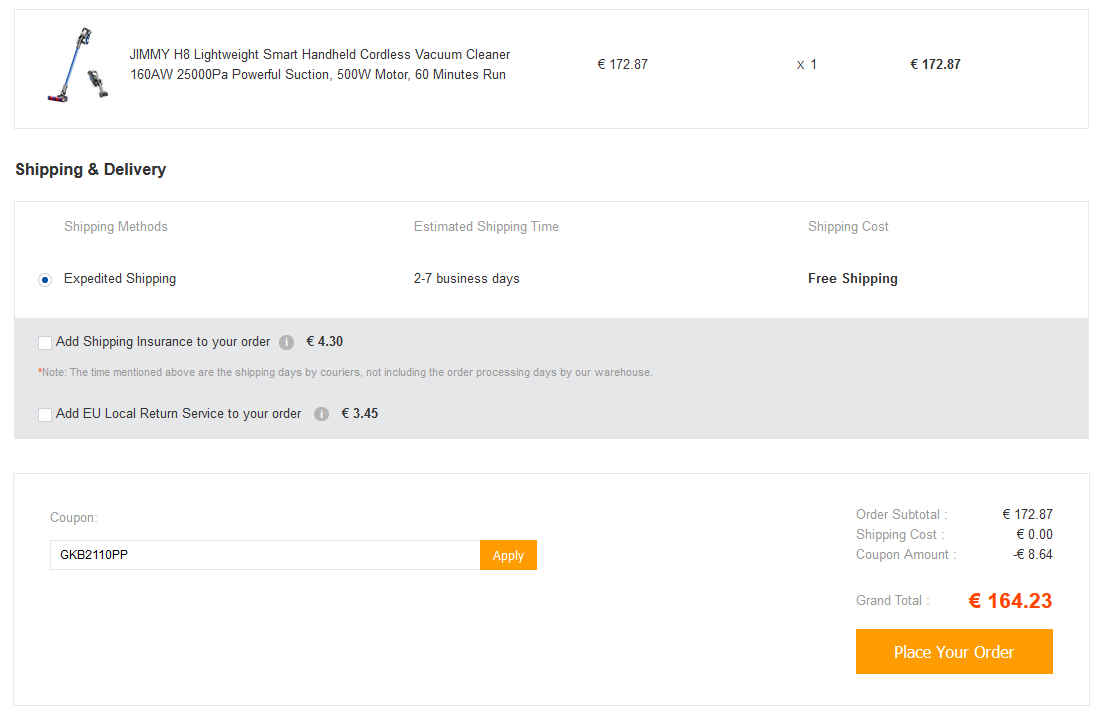Open the JIMMY H8 Vacuum Cleaner product title
This screenshot has width=1097, height=716.
tap(320, 64)
